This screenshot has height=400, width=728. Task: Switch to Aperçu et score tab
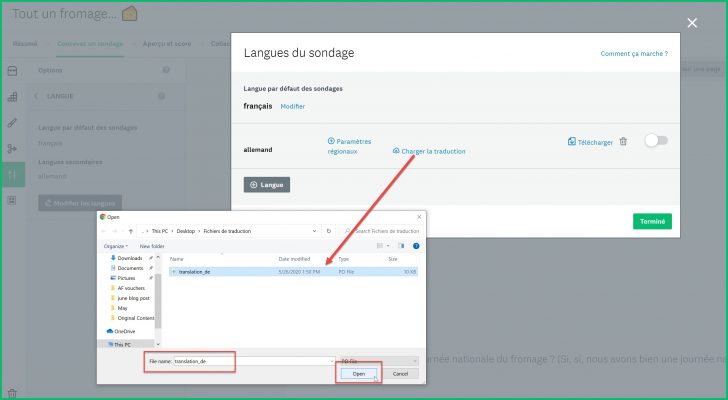point(163,43)
